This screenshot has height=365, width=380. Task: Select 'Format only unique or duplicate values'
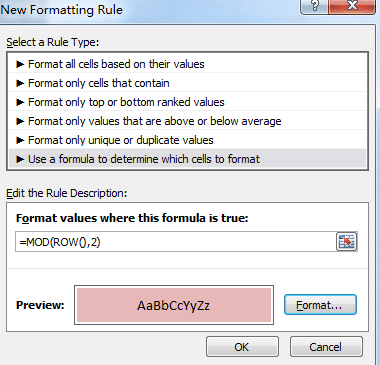tap(188, 140)
